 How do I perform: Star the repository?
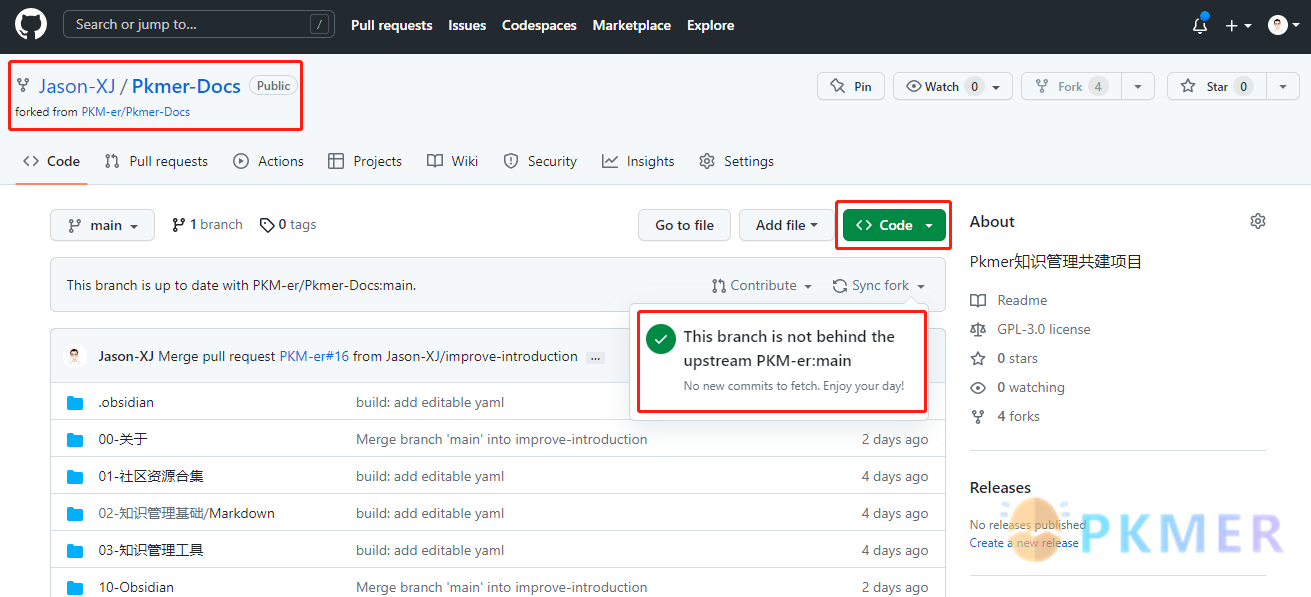point(1216,87)
